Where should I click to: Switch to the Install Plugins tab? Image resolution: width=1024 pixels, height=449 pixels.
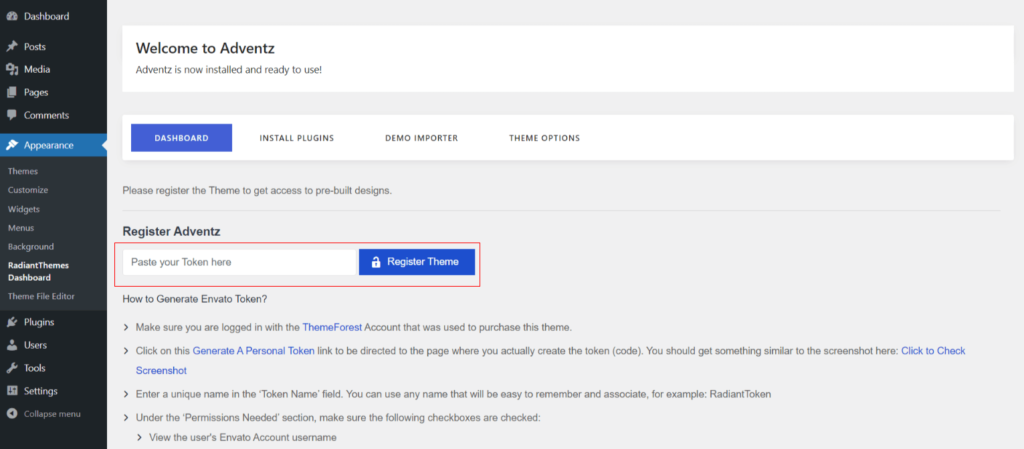[x=296, y=138]
